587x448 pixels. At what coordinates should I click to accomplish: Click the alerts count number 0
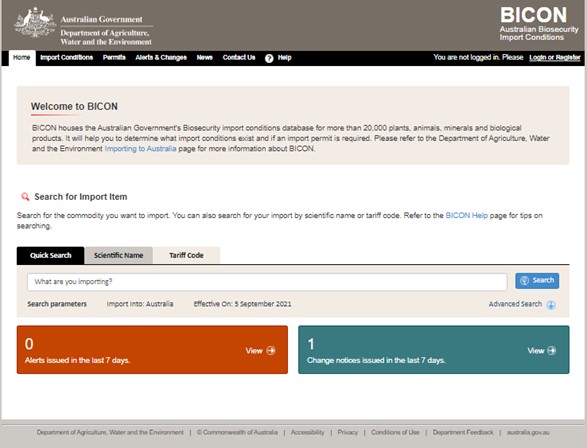point(29,344)
